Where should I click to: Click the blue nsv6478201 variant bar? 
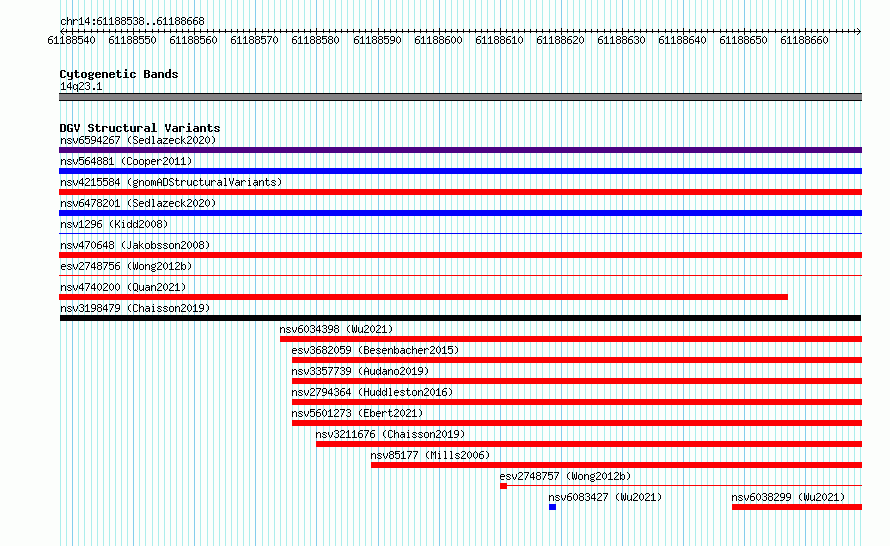(x=460, y=213)
